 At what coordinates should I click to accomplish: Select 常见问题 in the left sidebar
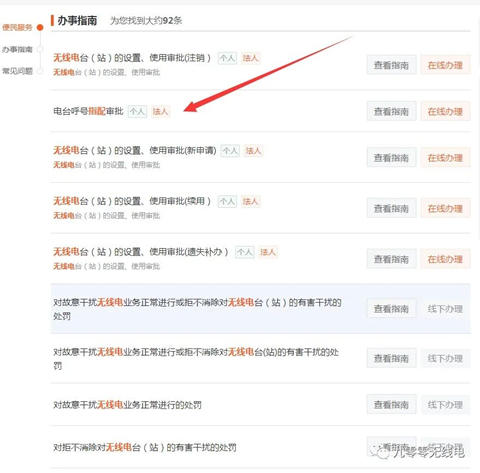17,71
